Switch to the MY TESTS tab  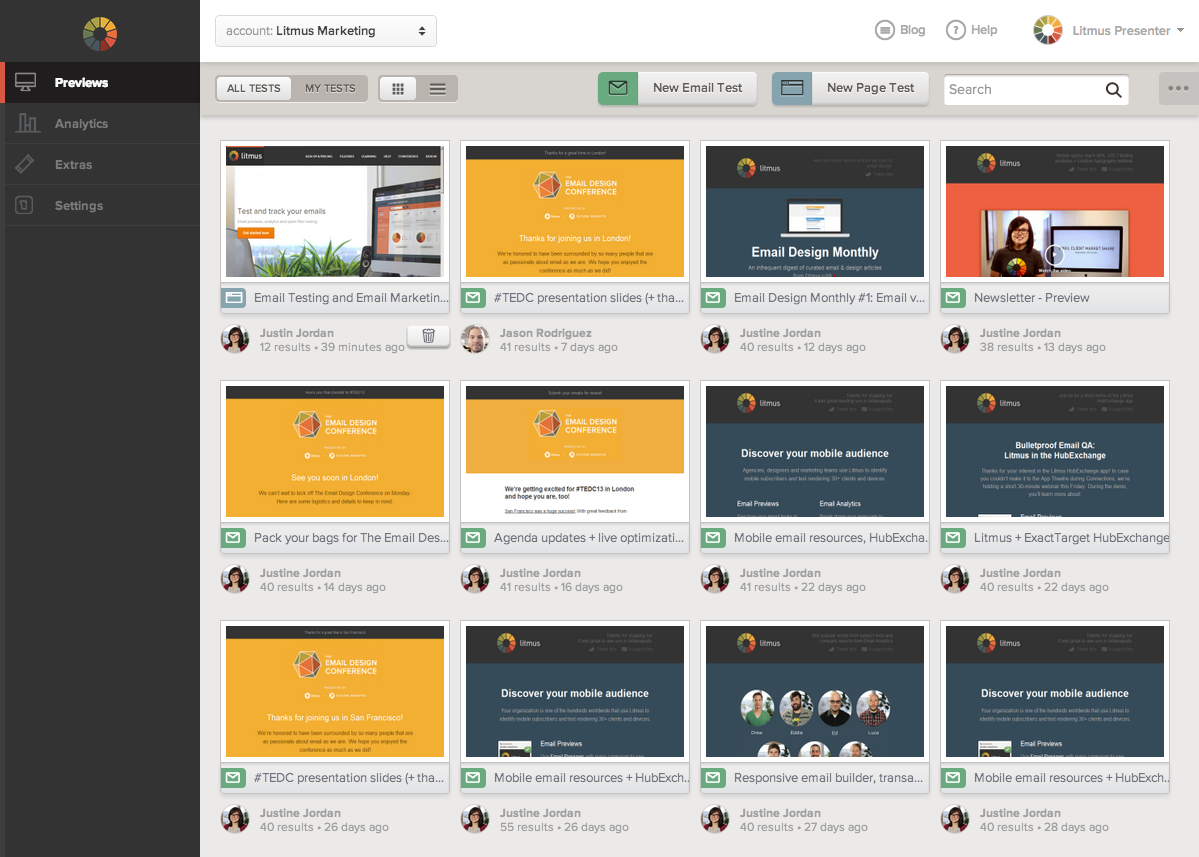(330, 89)
